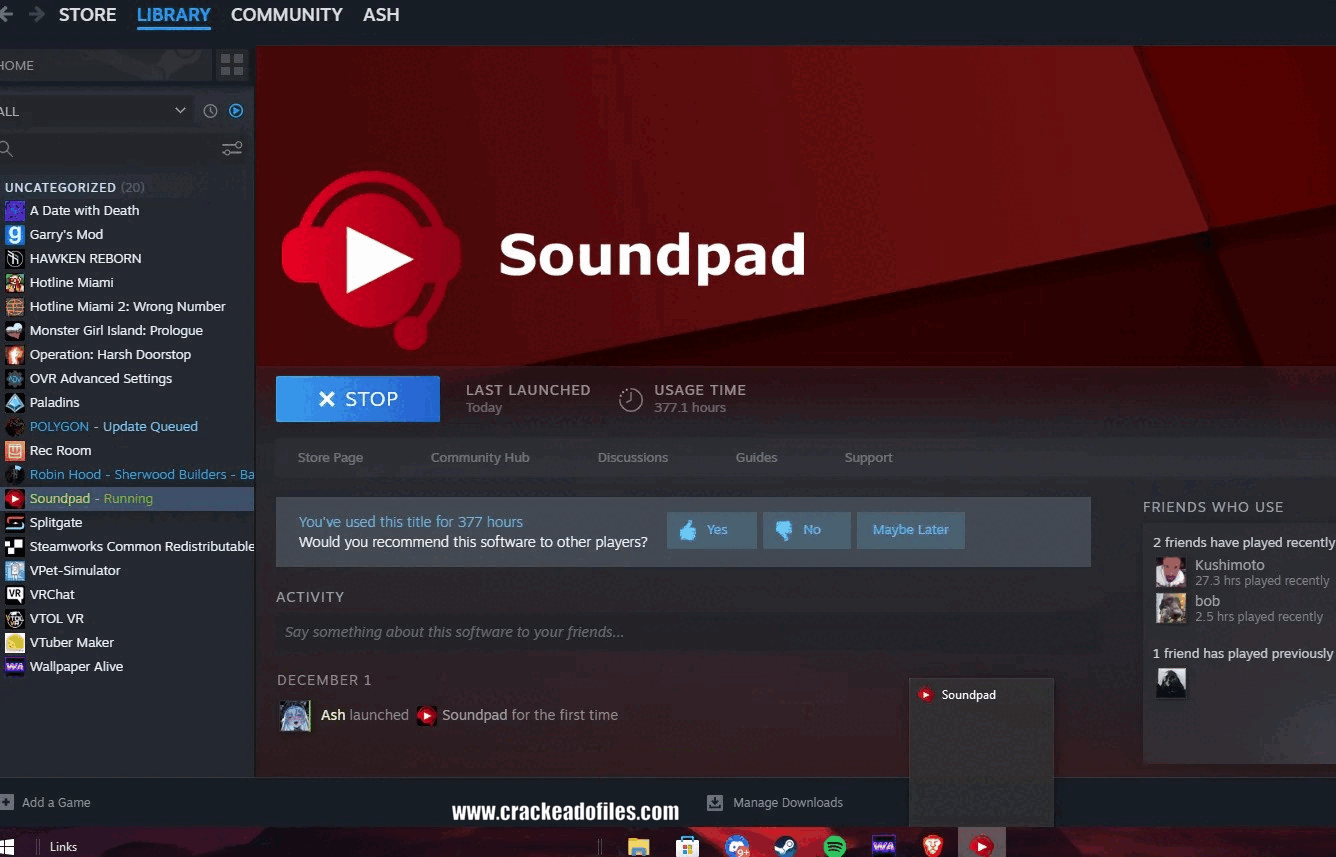Click the recent activity clock icon
The image size is (1336, 857).
coord(210,111)
